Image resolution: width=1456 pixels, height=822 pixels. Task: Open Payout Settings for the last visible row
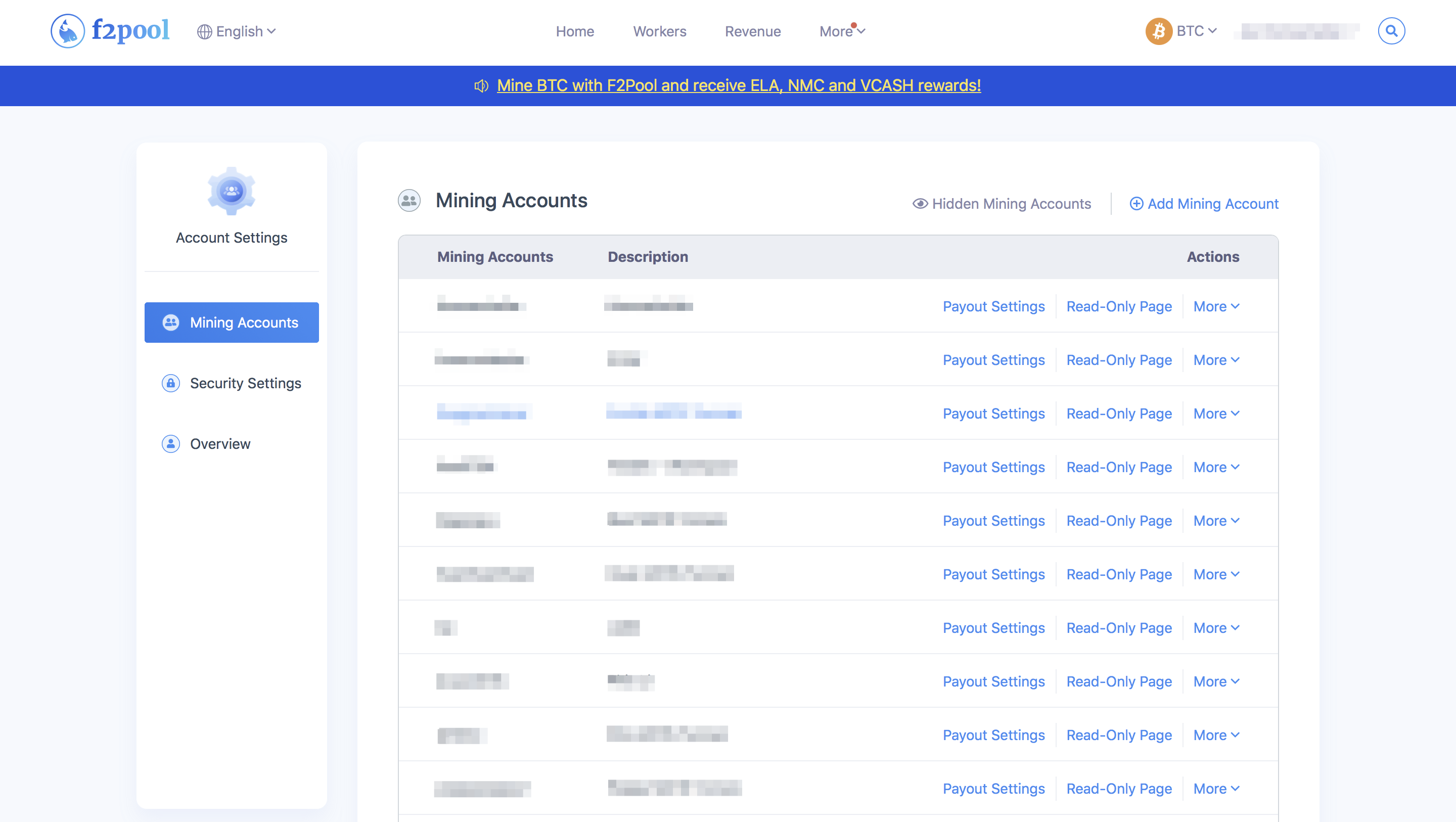993,789
